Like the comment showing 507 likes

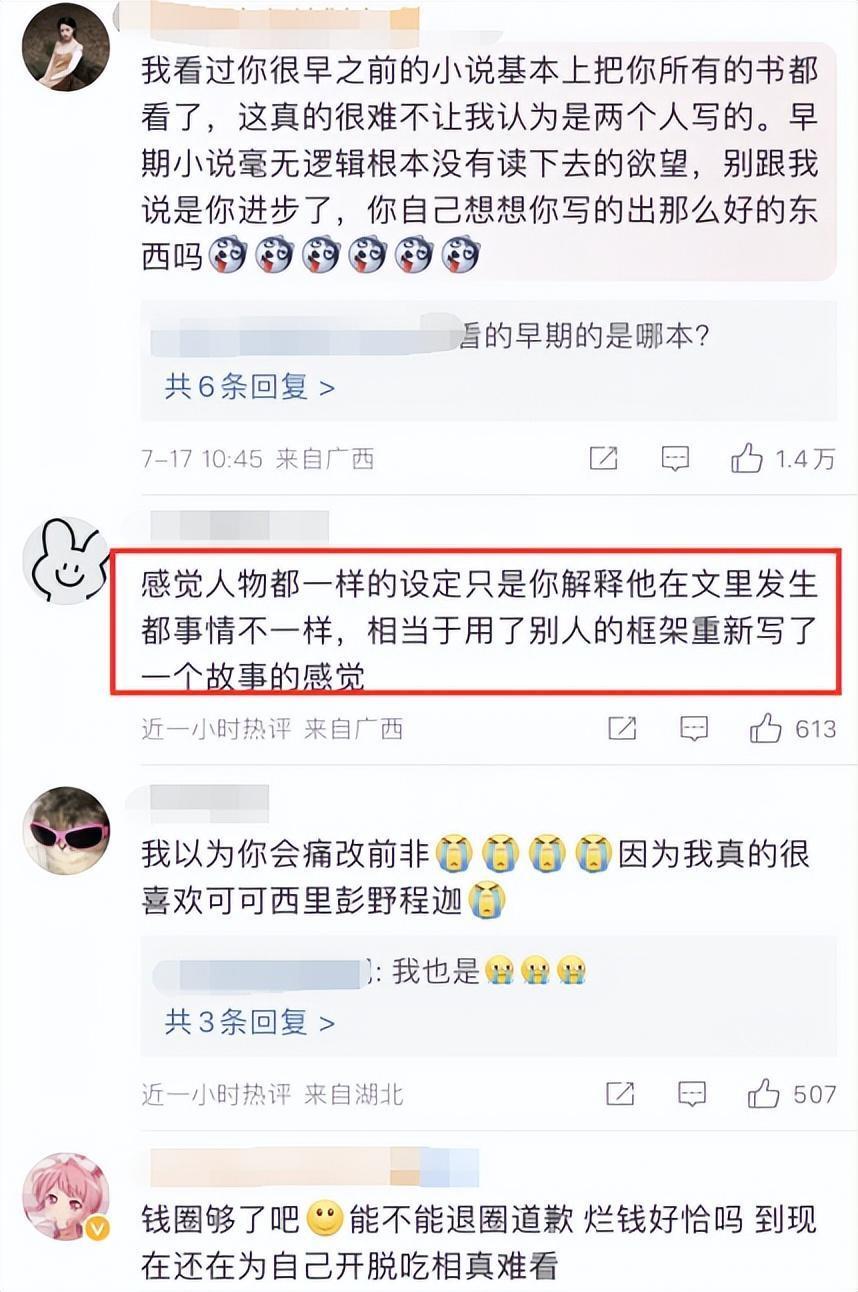[791, 1094]
